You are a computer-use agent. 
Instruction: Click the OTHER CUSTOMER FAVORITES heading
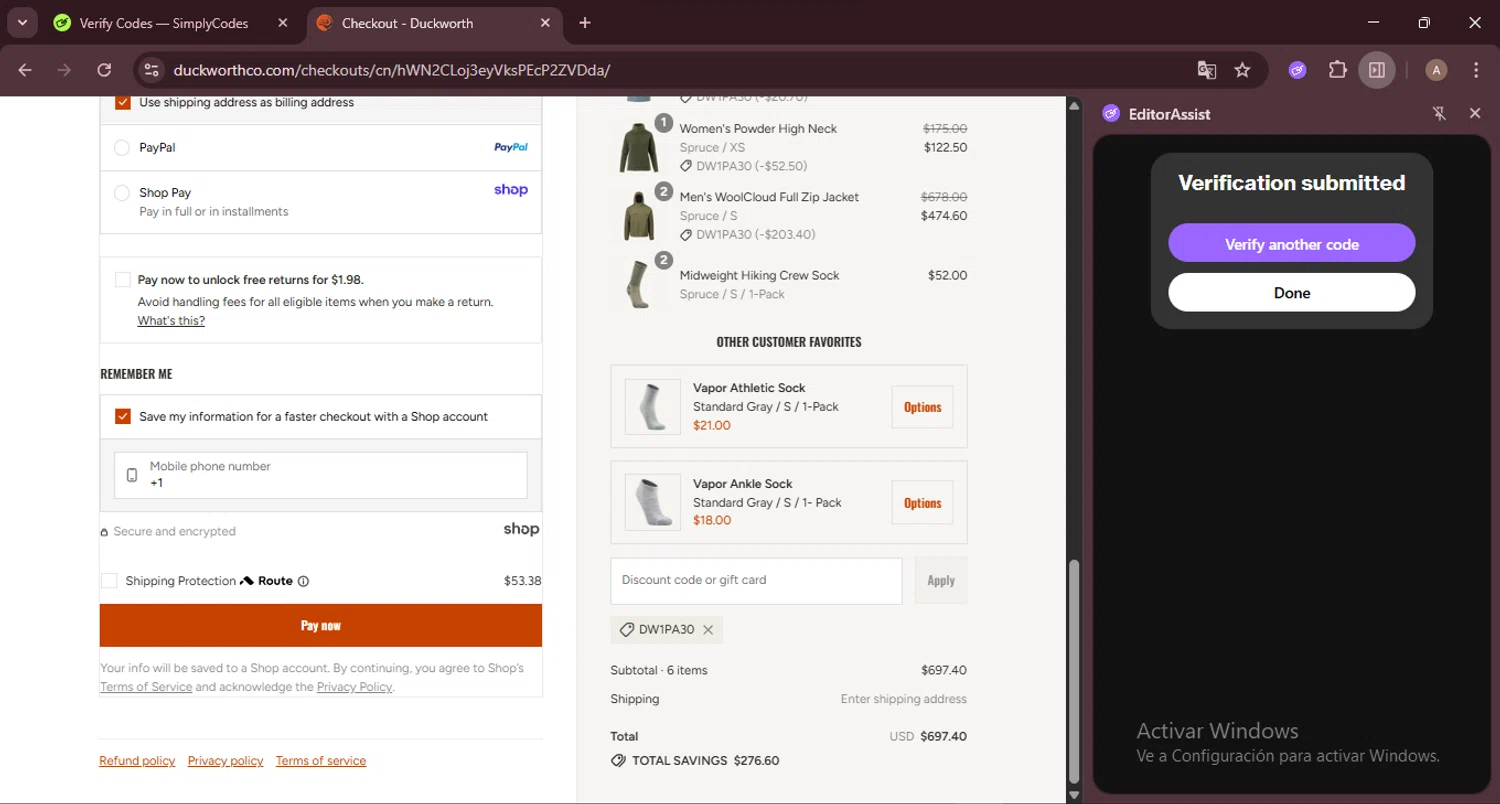pyautogui.click(x=789, y=342)
